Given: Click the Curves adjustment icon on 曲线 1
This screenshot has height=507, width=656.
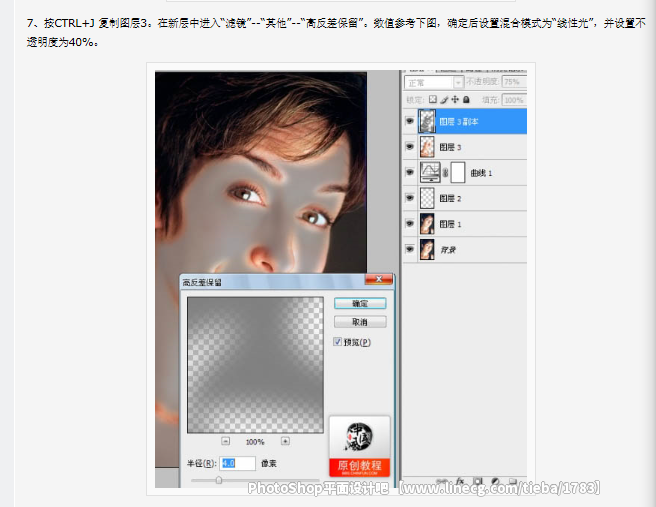Looking at the screenshot, I should (x=430, y=172).
